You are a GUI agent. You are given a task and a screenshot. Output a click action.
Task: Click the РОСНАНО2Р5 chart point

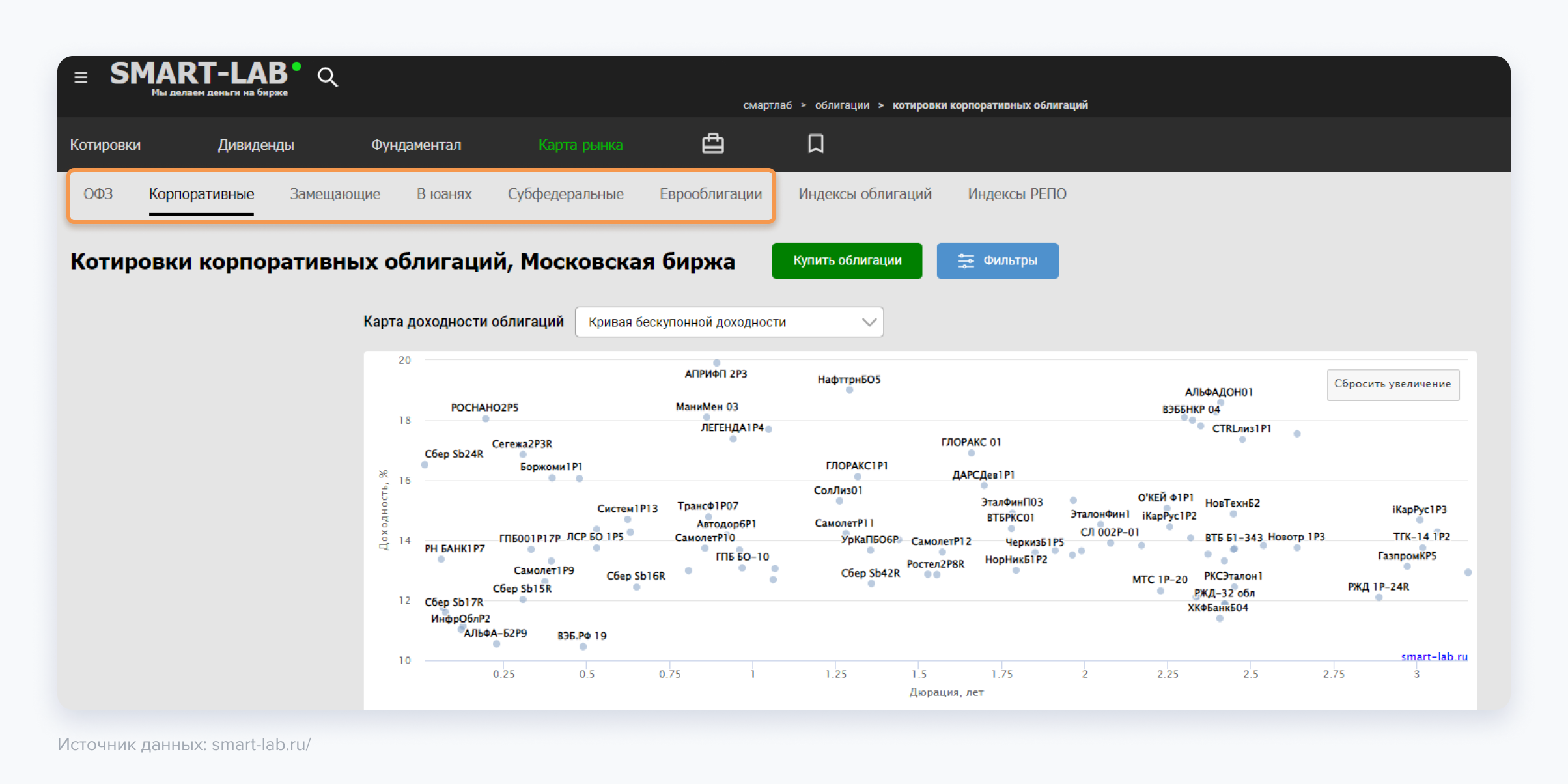pos(486,419)
